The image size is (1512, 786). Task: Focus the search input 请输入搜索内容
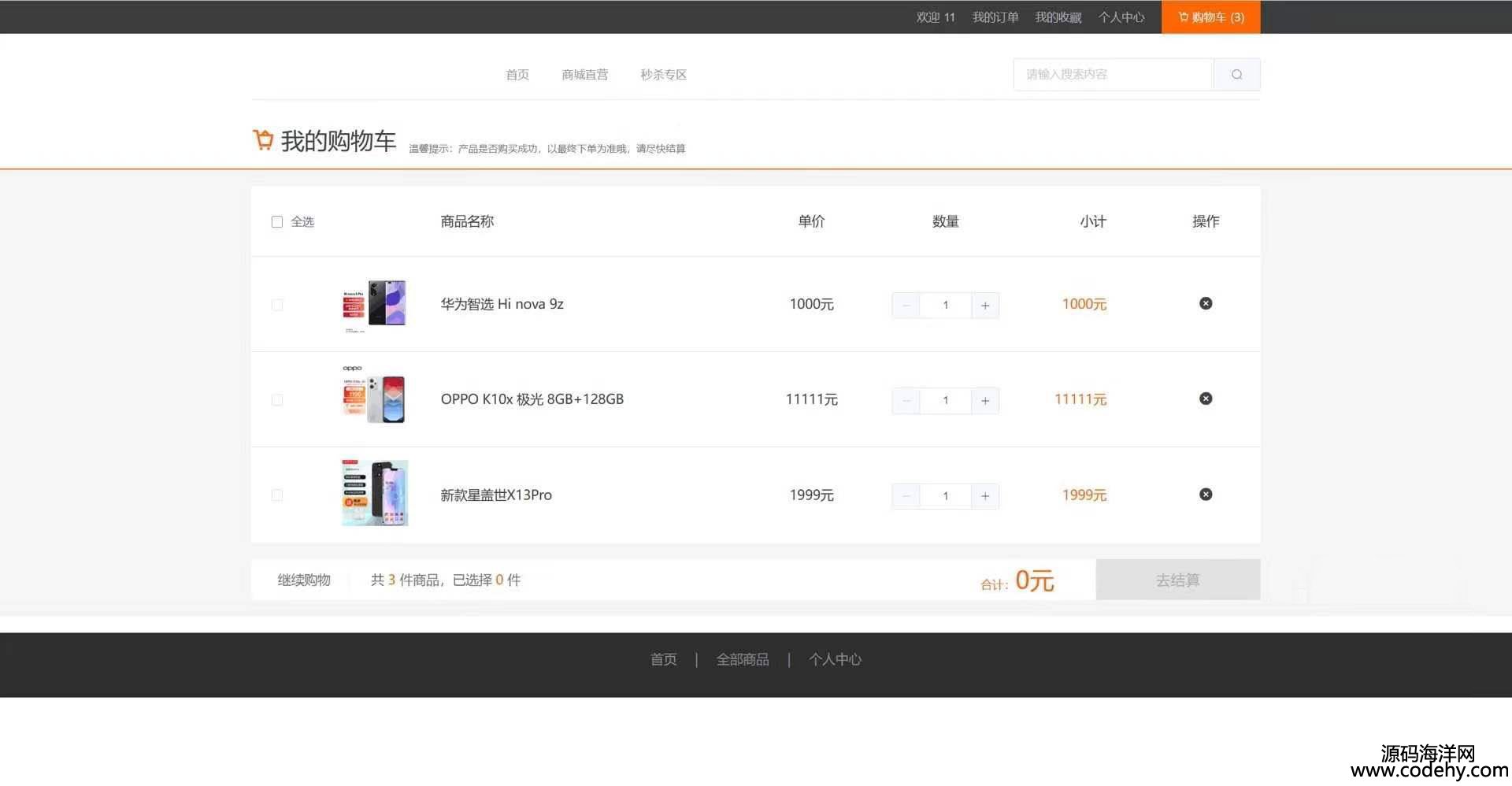coord(1113,75)
